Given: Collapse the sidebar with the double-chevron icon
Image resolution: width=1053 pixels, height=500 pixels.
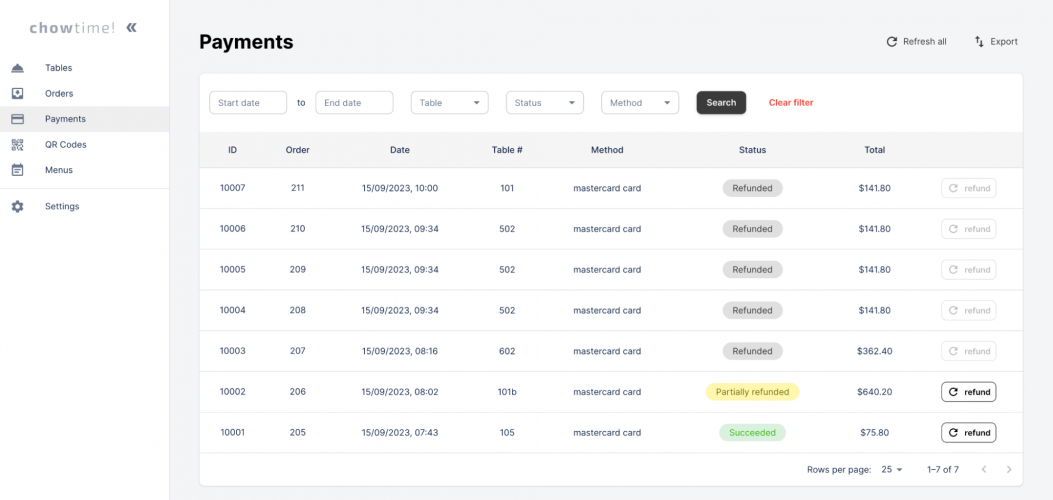Looking at the screenshot, I should [132, 28].
